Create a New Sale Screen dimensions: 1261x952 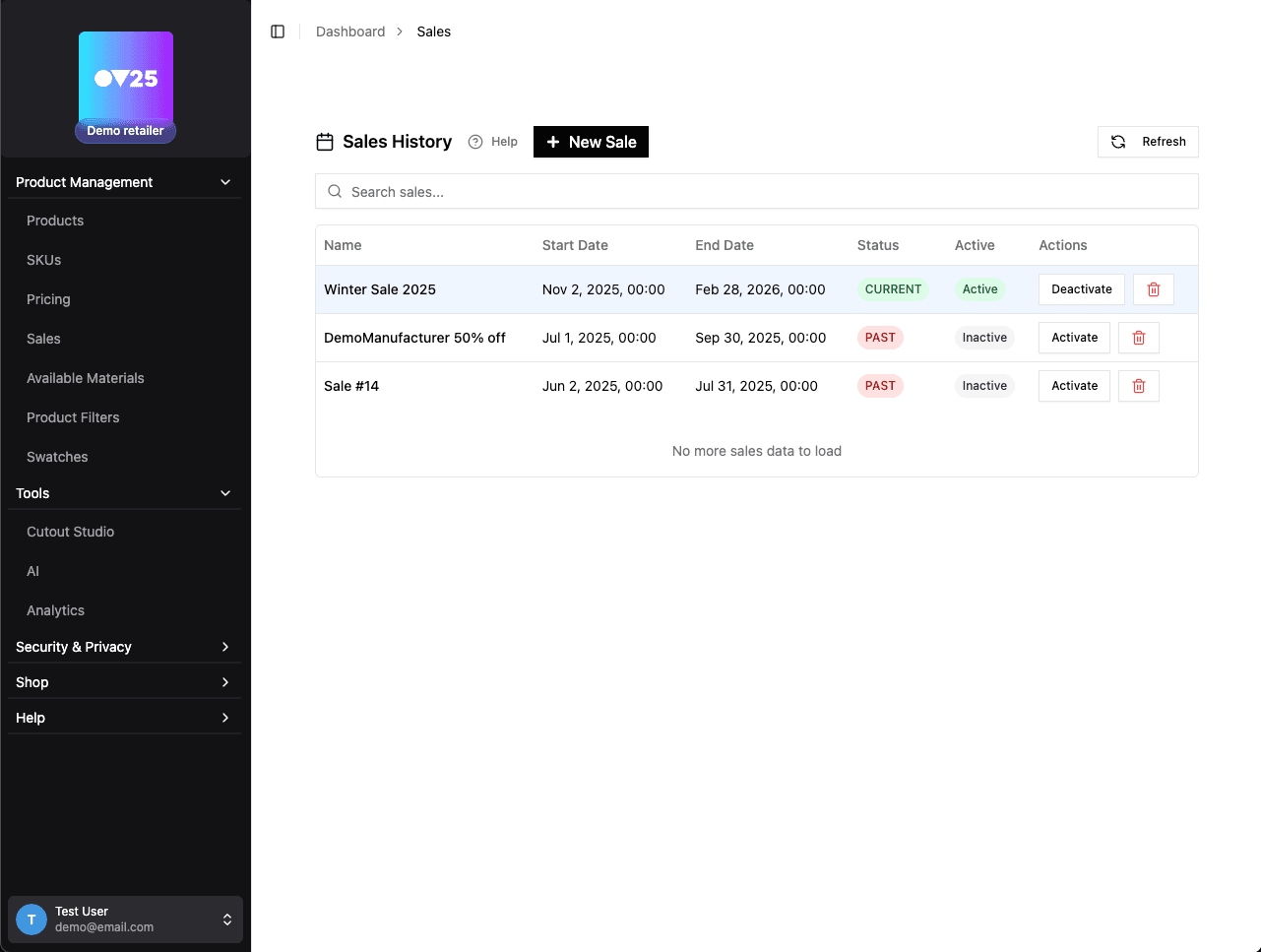click(x=591, y=141)
